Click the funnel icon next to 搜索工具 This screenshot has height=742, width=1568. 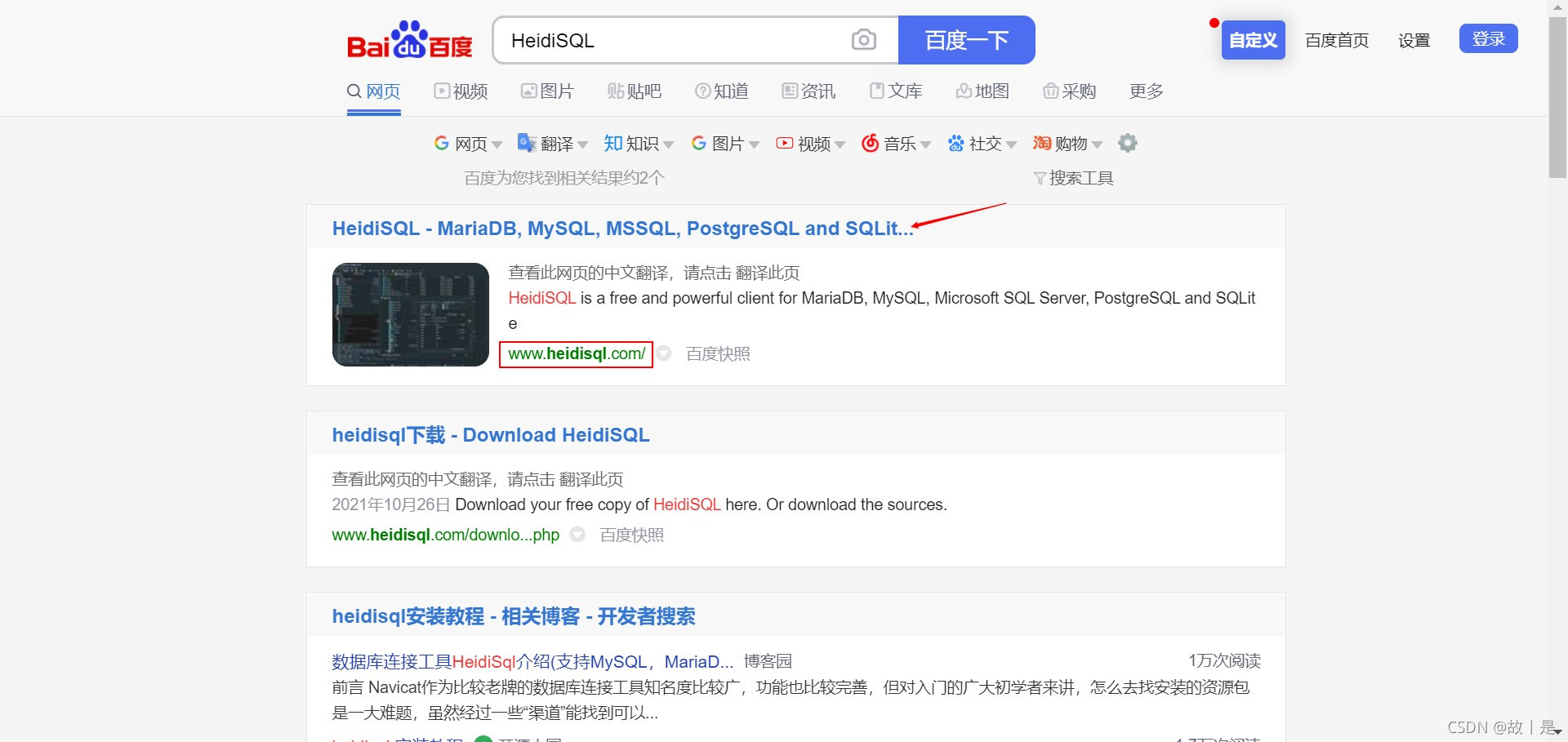coord(1040,178)
